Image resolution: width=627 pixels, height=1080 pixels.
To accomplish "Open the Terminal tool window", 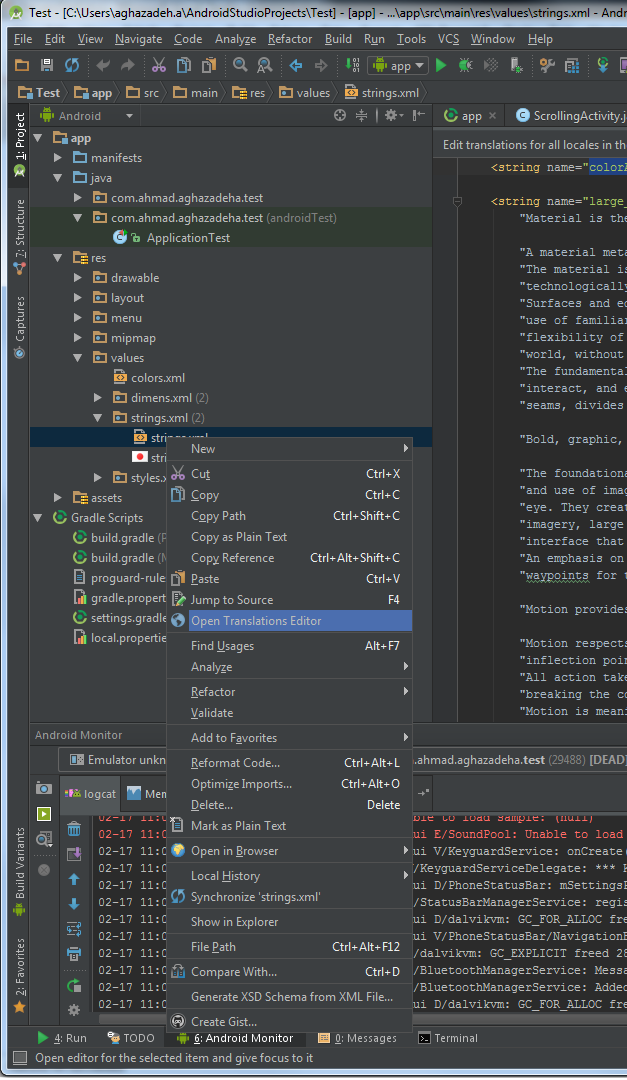I will pos(448,1038).
